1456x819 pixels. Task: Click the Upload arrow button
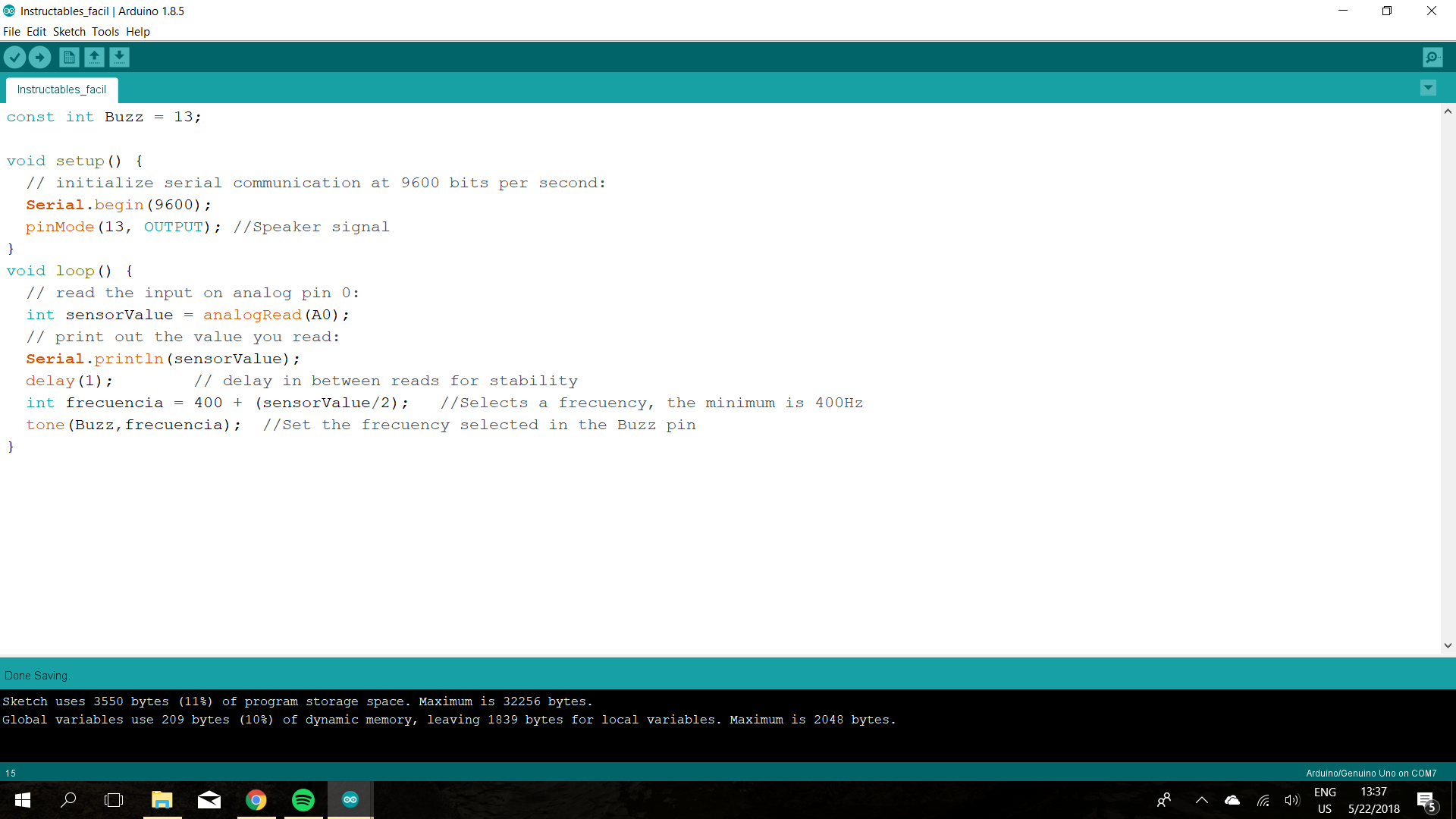click(39, 57)
